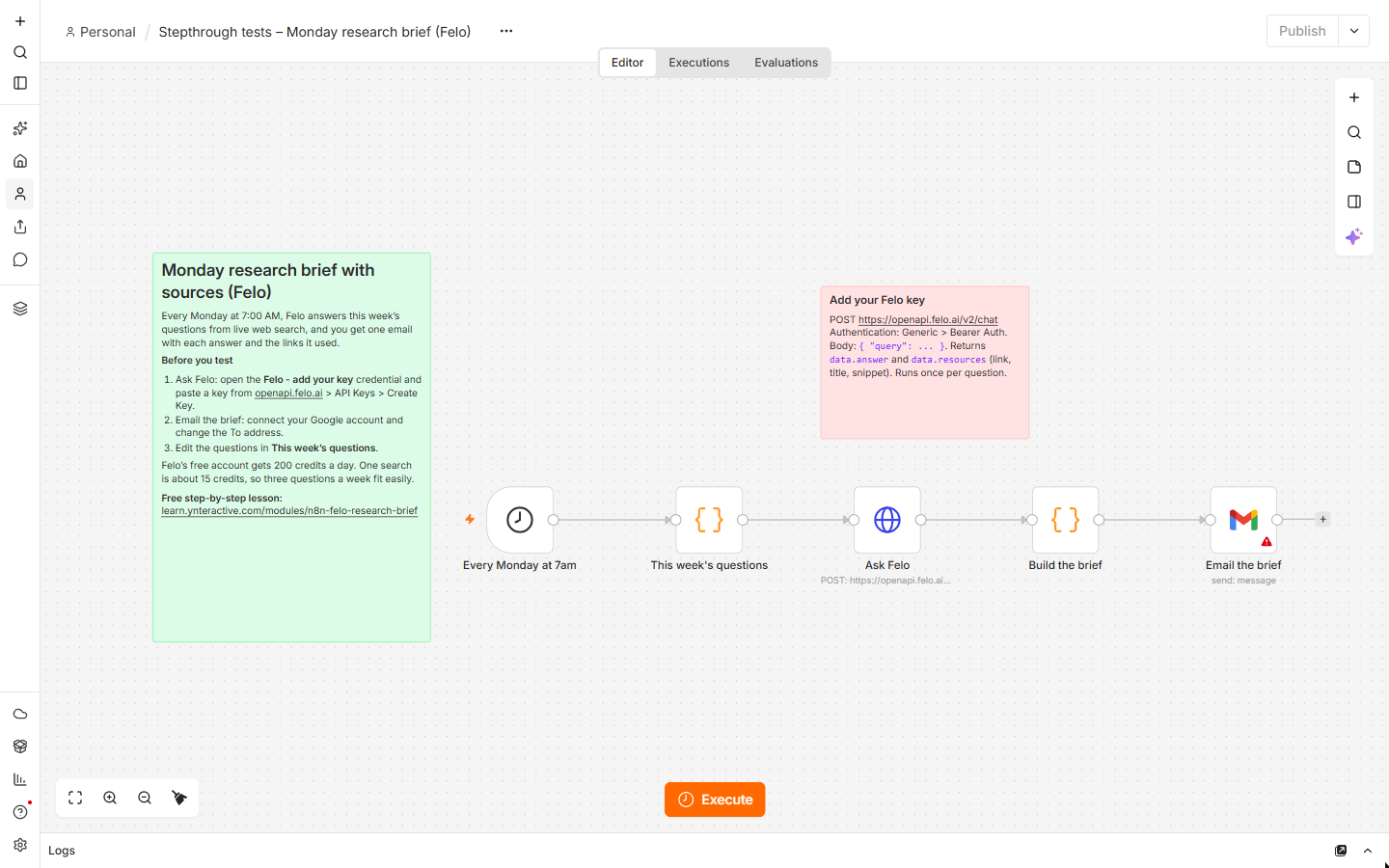Pop out the Logs panel

(1341, 851)
